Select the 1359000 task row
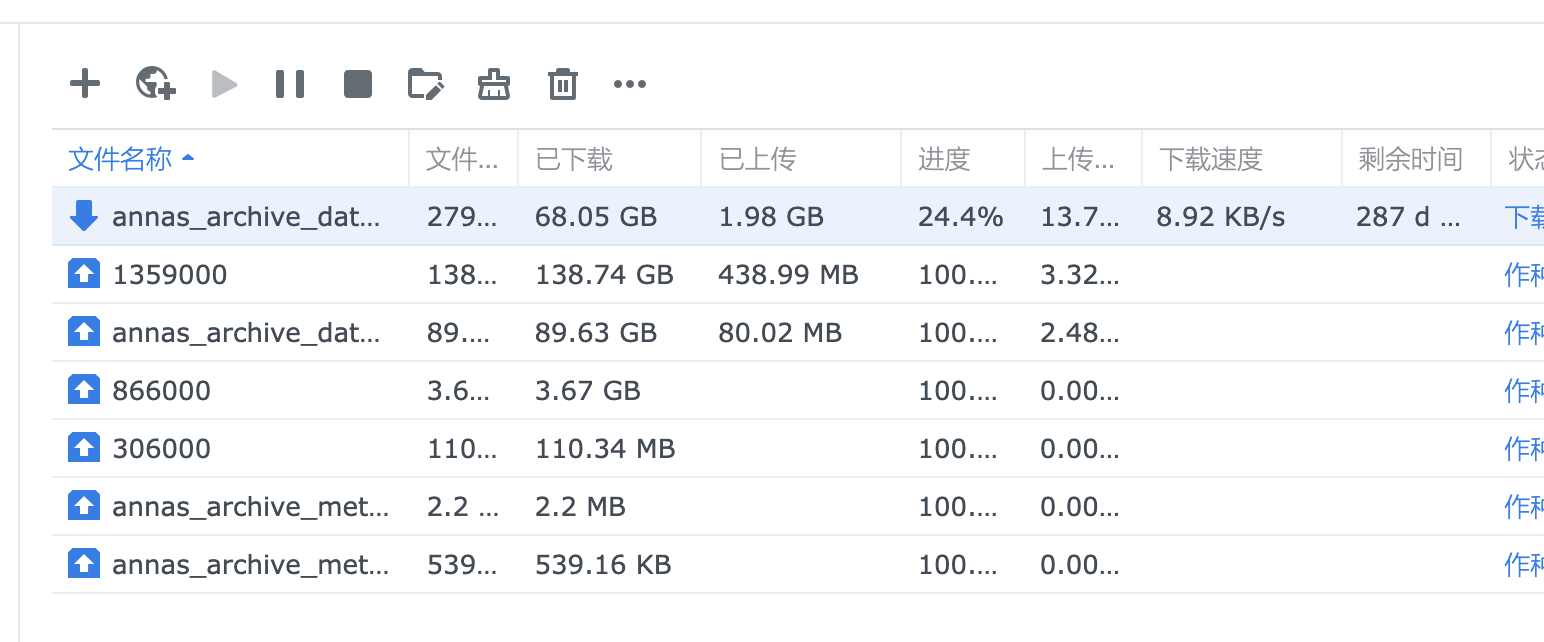Image resolution: width=1544 pixels, height=642 pixels. [x=170, y=275]
